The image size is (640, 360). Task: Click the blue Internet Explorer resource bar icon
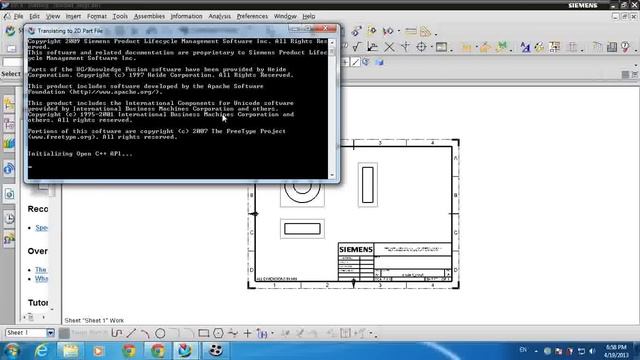point(9,169)
